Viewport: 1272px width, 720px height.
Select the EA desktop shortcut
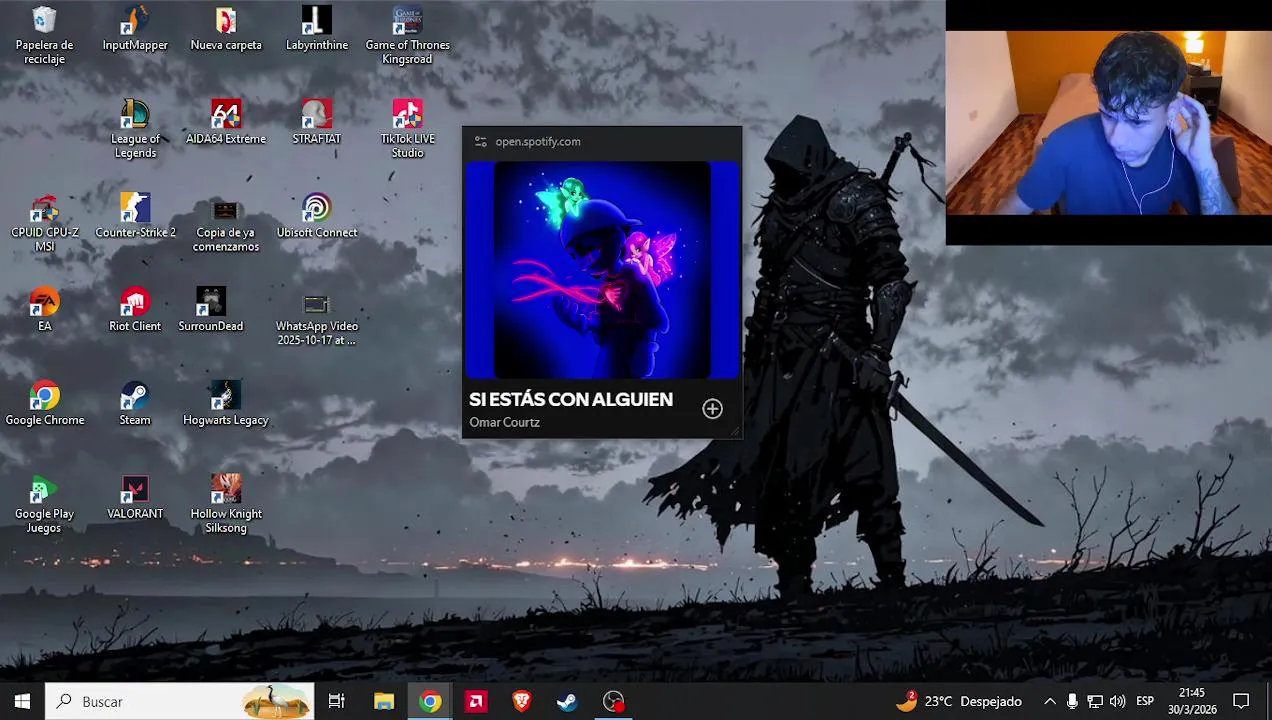pos(44,310)
